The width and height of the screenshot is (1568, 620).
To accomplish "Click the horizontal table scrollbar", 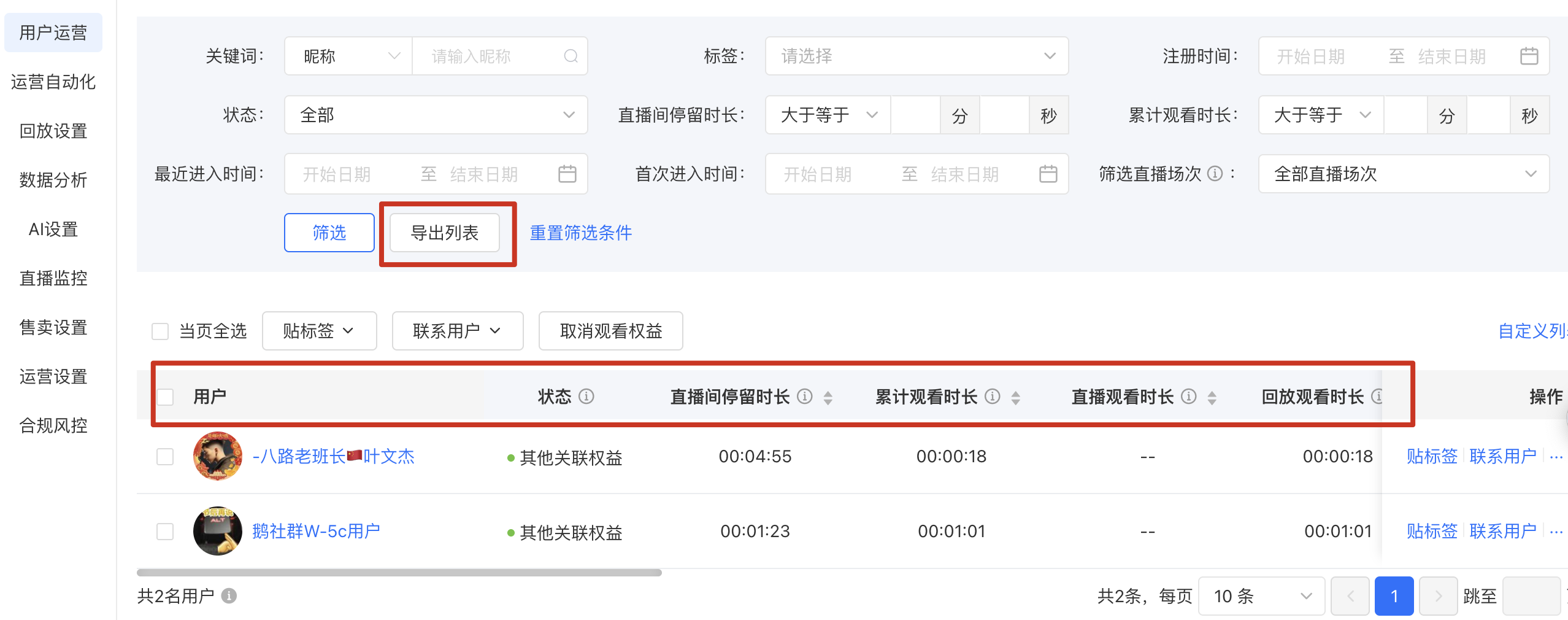I will point(399,573).
